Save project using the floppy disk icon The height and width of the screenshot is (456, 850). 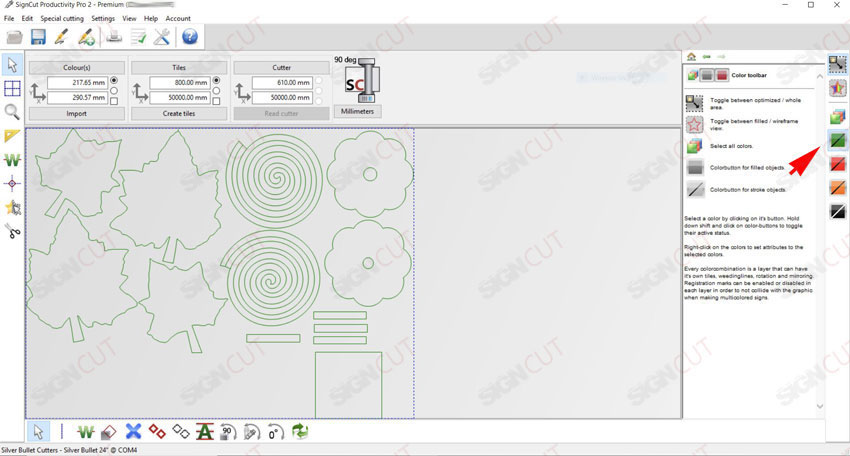pyautogui.click(x=38, y=37)
